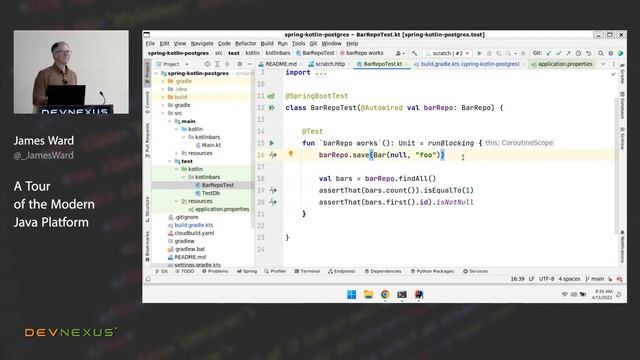Screen dimensions: 640x360
Task: Click suspend call gutter icon on line 19
Action: (273, 190)
